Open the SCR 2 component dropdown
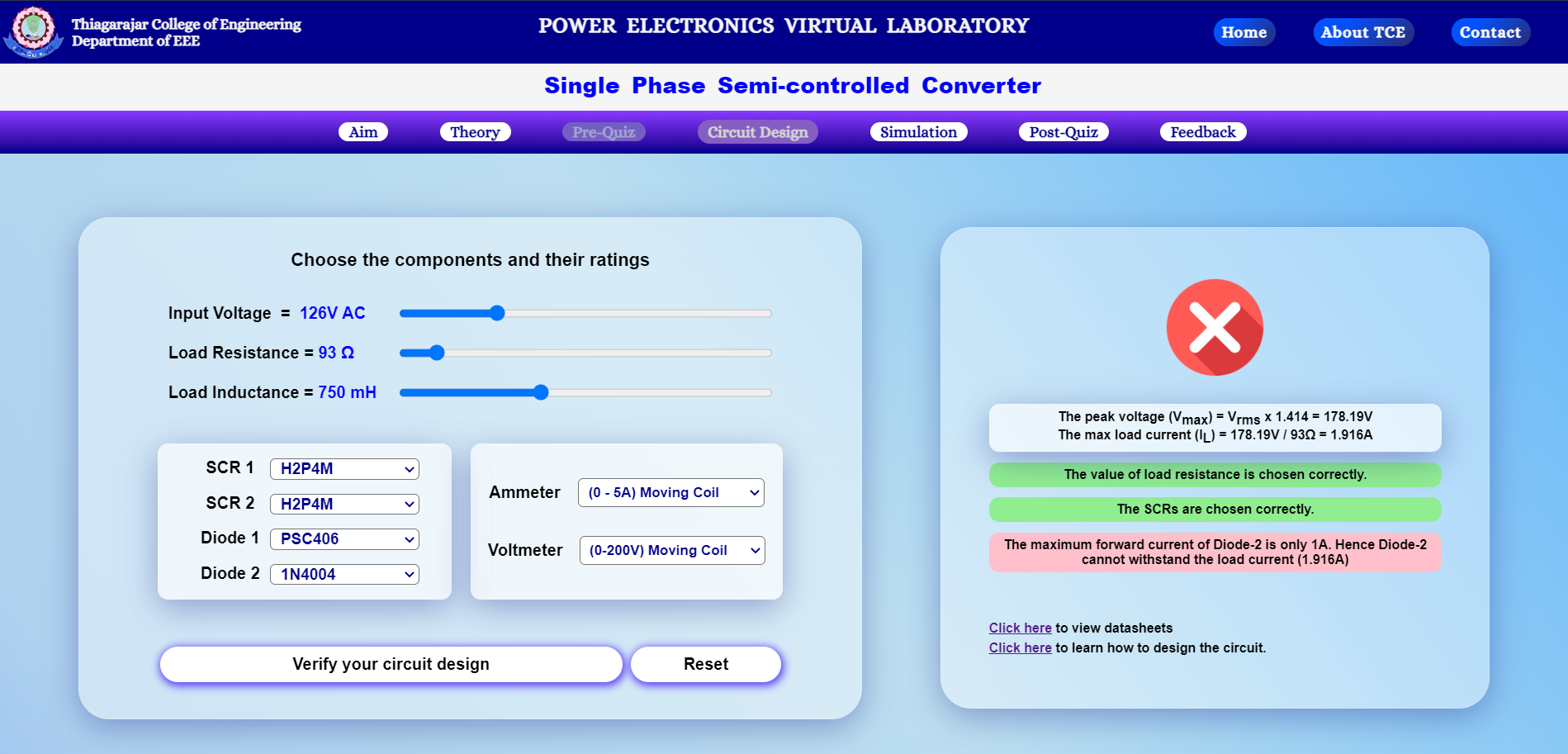 (x=343, y=504)
